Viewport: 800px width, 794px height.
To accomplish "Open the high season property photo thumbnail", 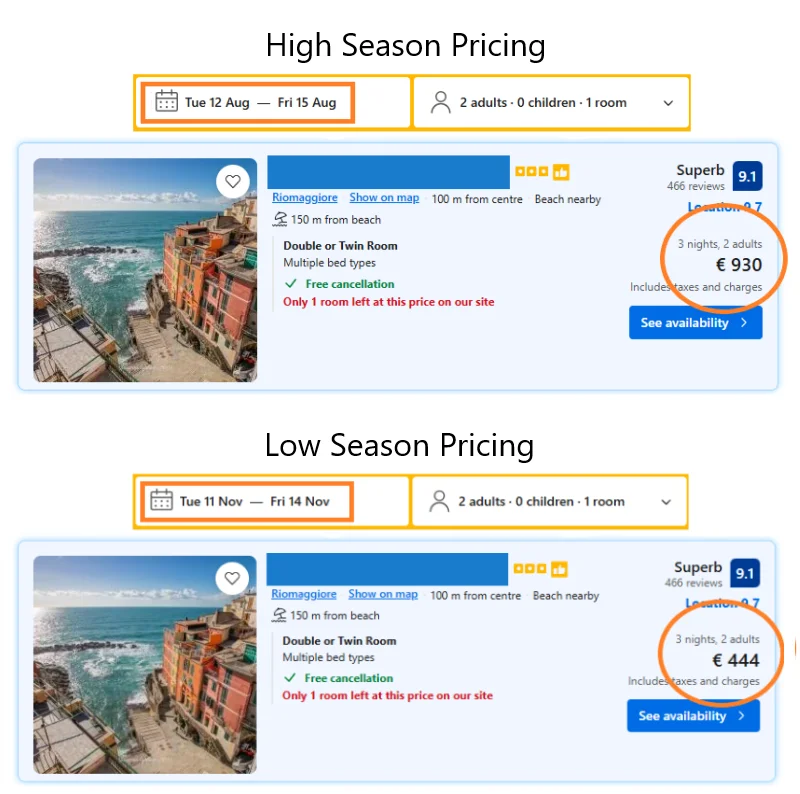I will [x=145, y=270].
